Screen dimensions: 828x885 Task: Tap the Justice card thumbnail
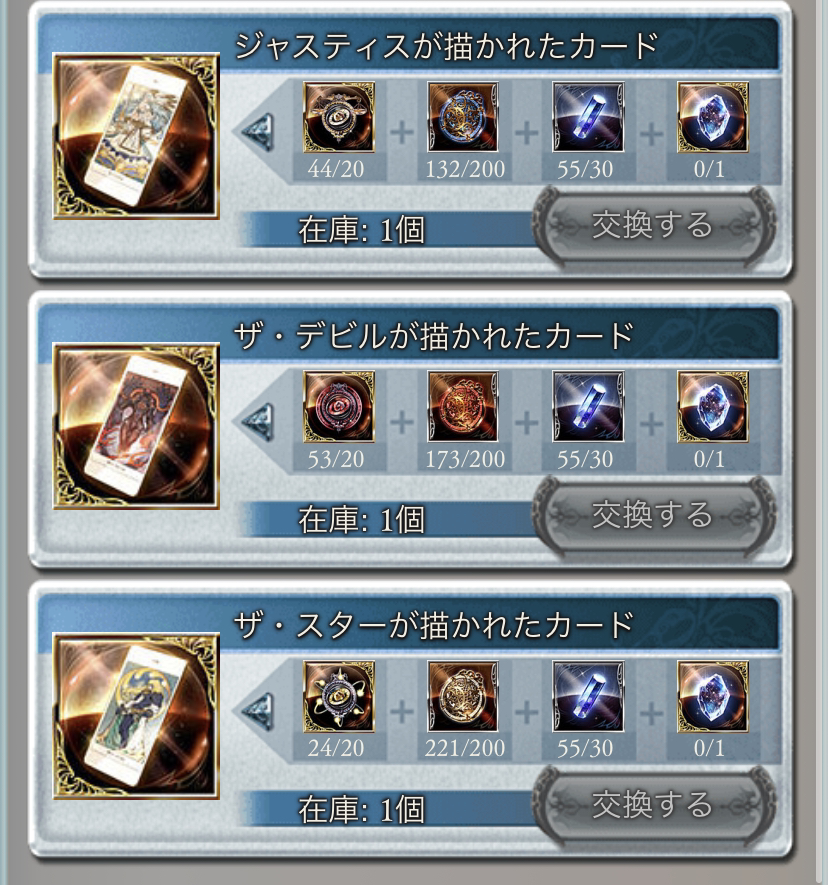pyautogui.click(x=136, y=136)
